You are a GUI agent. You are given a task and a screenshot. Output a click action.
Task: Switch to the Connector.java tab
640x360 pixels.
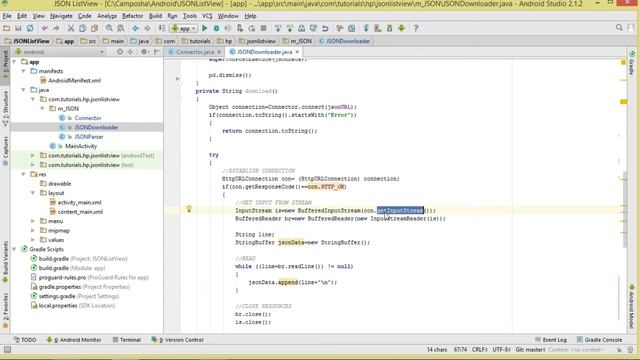[x=195, y=52]
